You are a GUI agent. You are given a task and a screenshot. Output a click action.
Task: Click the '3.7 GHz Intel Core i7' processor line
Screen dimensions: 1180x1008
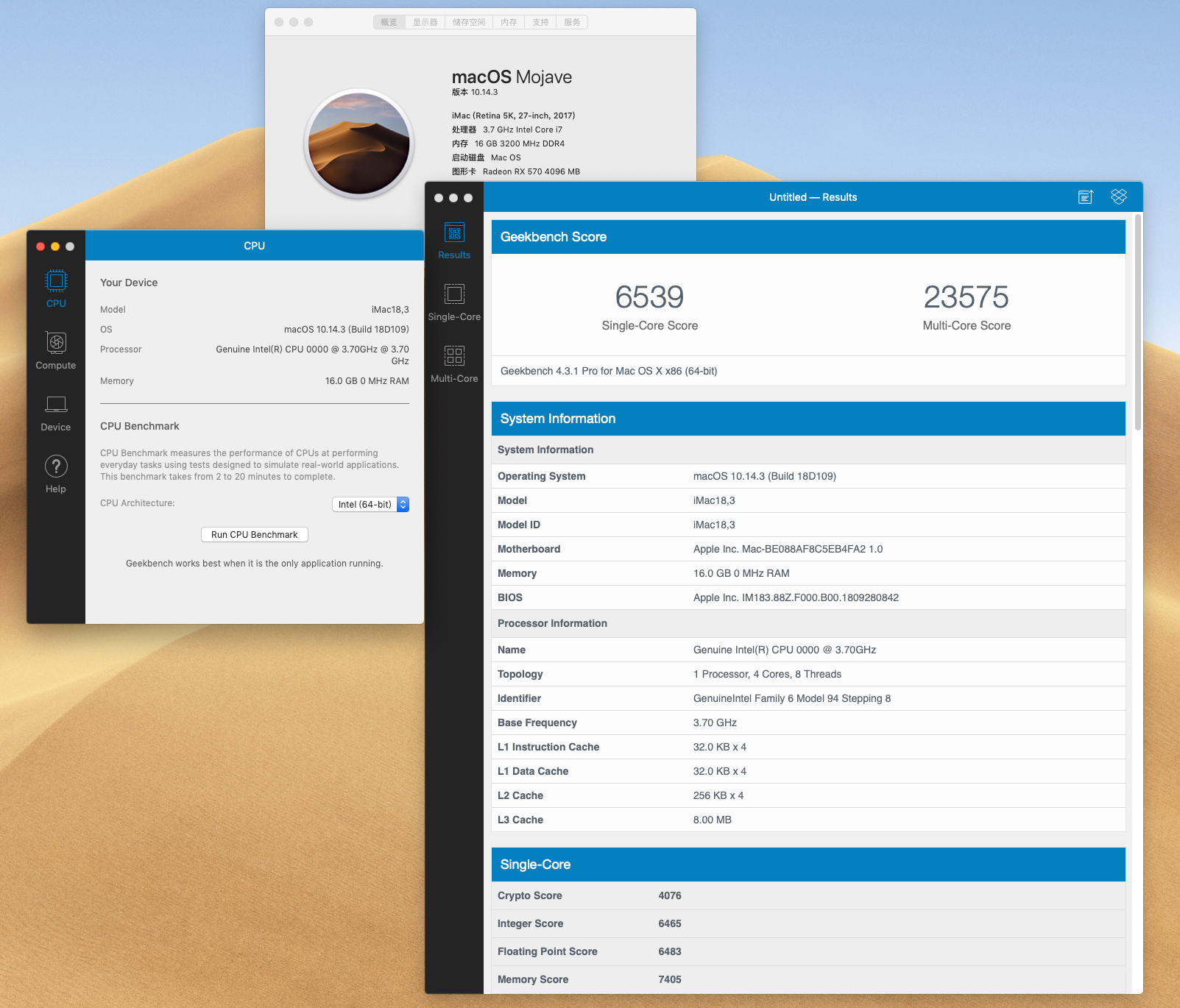click(507, 129)
